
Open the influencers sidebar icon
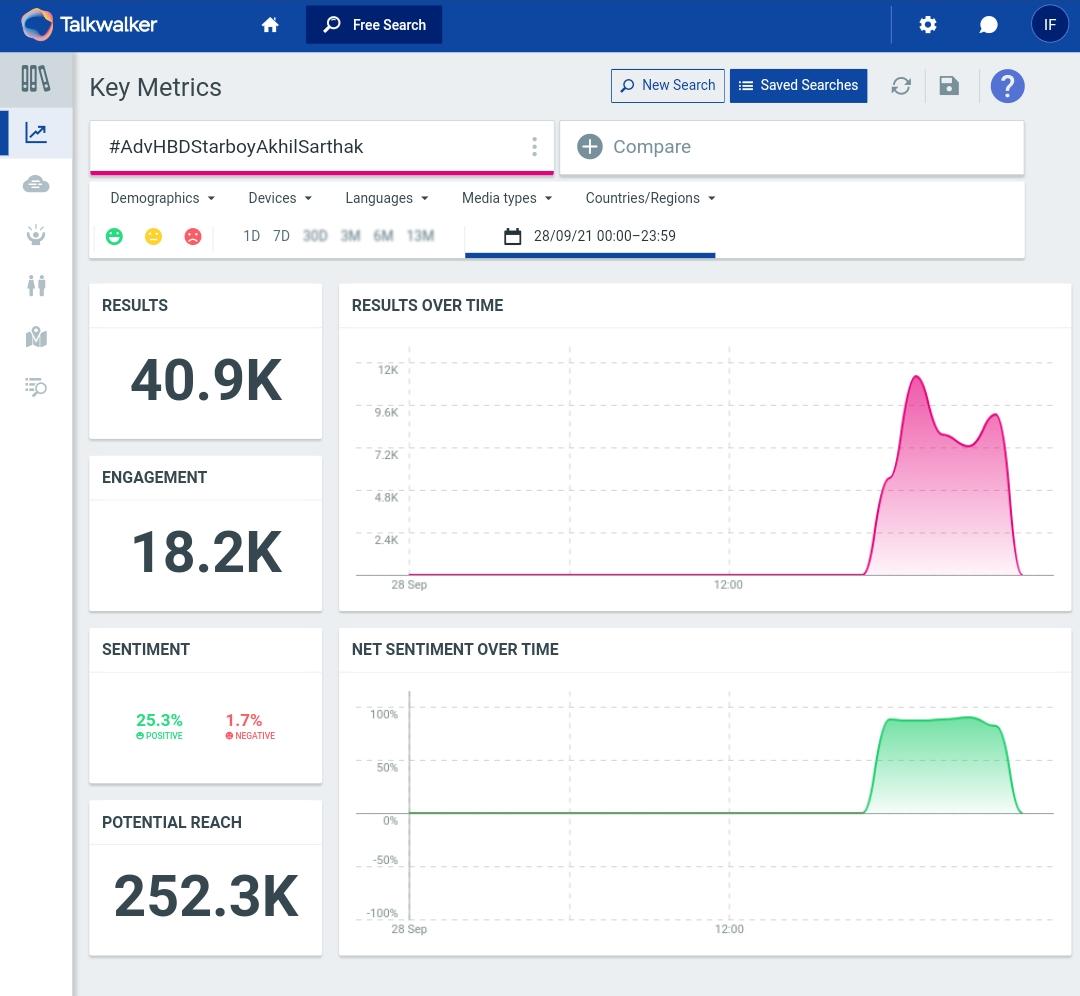click(x=36, y=234)
